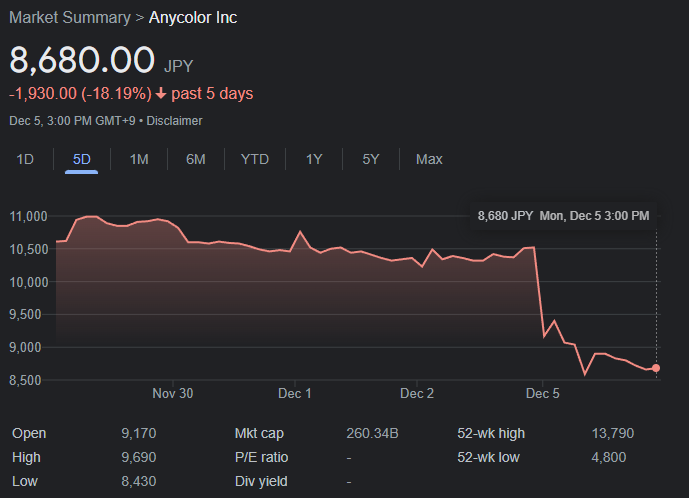Open the Market Summary breadcrumb link
689x498 pixels.
coord(70,18)
